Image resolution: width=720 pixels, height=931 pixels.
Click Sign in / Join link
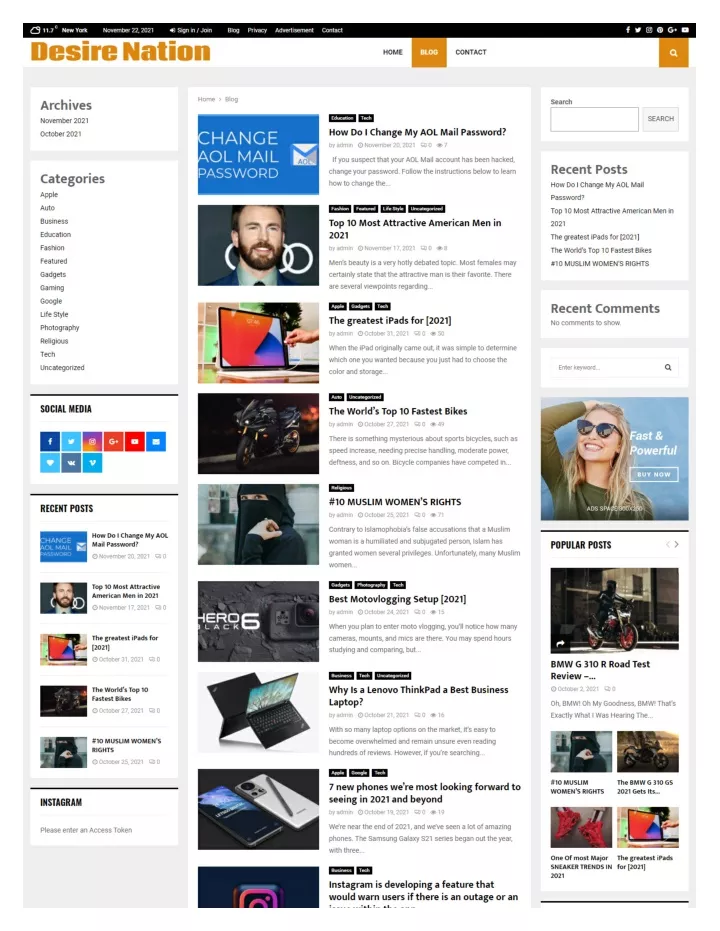tap(191, 30)
